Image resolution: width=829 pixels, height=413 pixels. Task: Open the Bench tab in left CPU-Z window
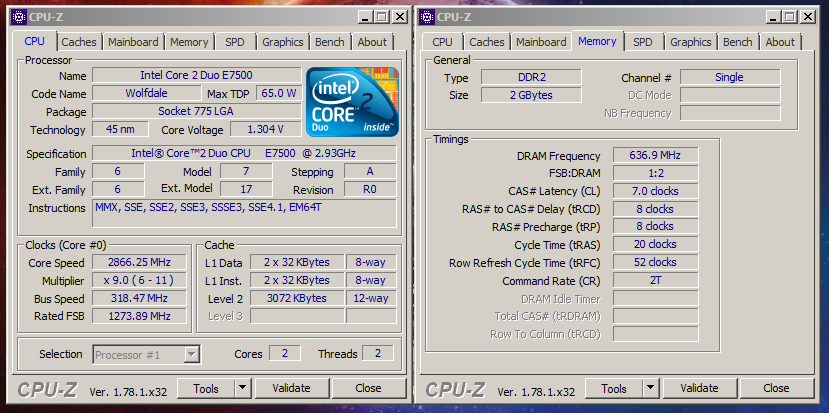pos(330,42)
